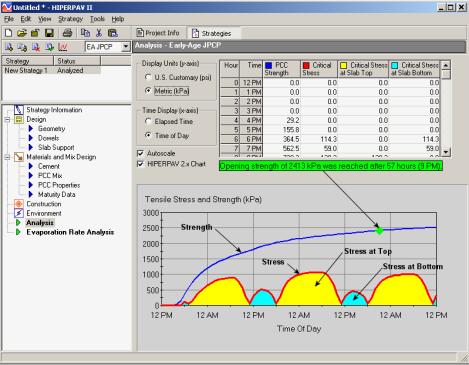Click the red Critical Stress color swatch
Screen dimensions: 469x365
(x=306, y=65)
